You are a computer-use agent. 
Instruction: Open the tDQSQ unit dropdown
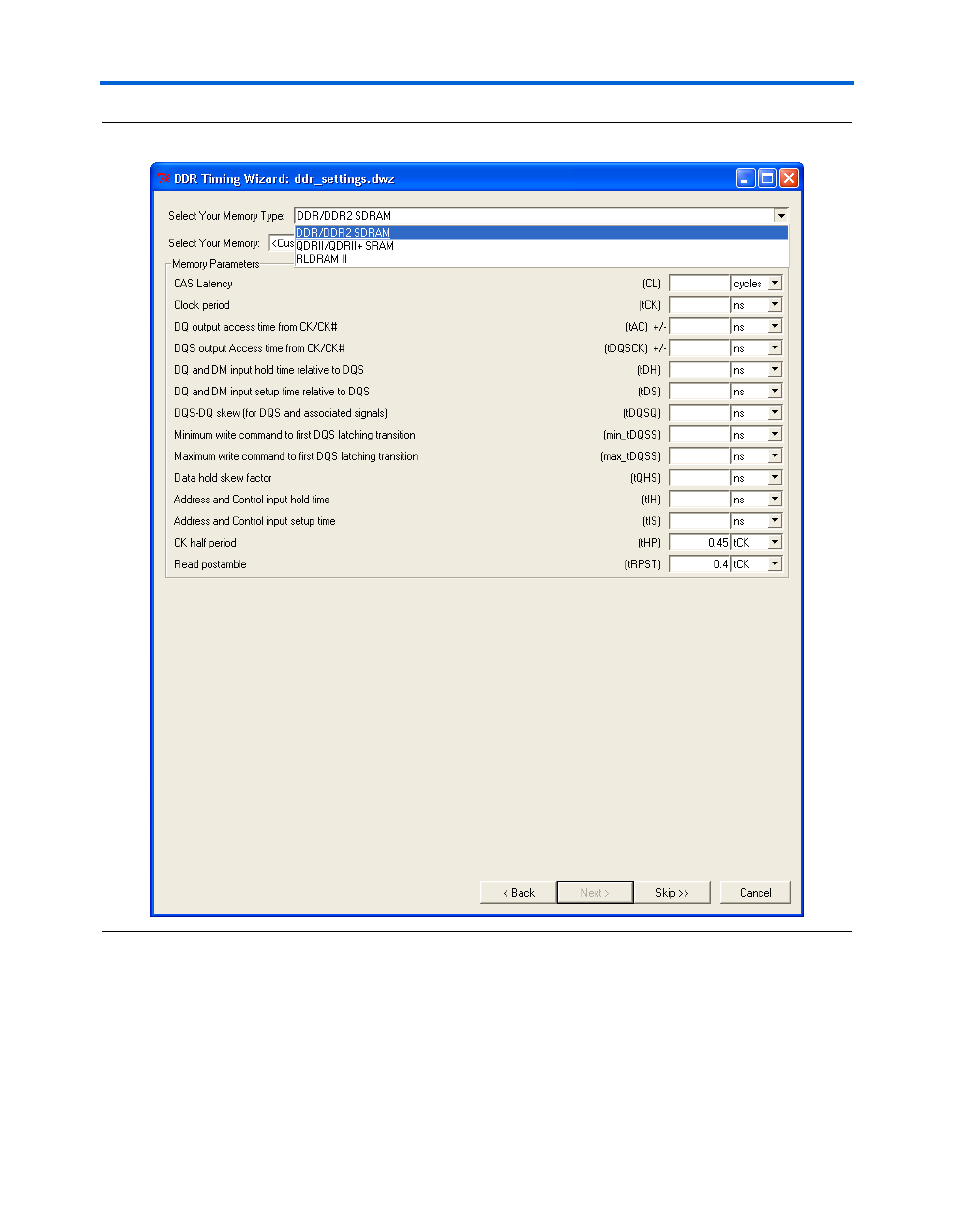(774, 413)
